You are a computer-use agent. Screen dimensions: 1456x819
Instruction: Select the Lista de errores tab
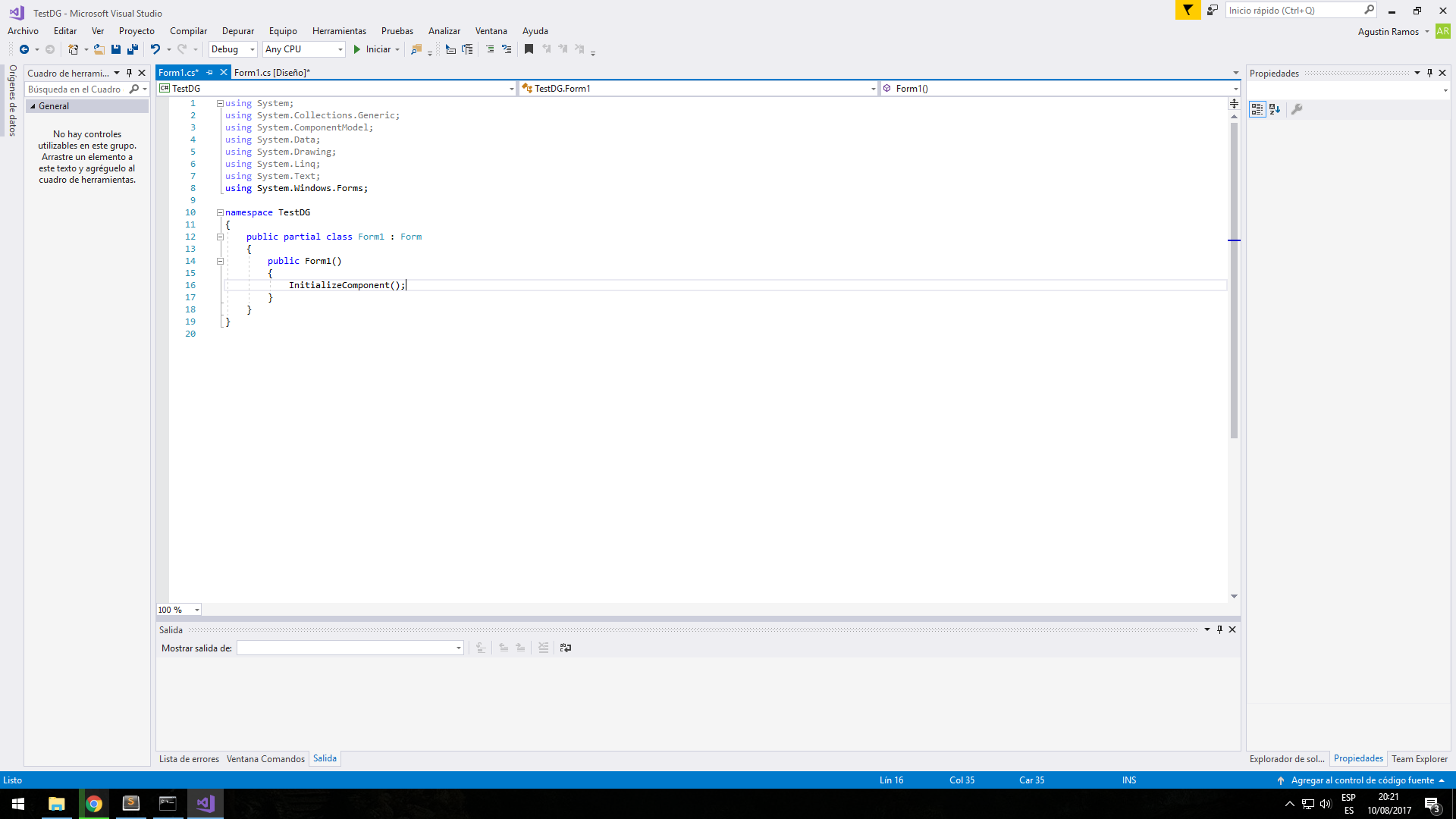[x=188, y=758]
